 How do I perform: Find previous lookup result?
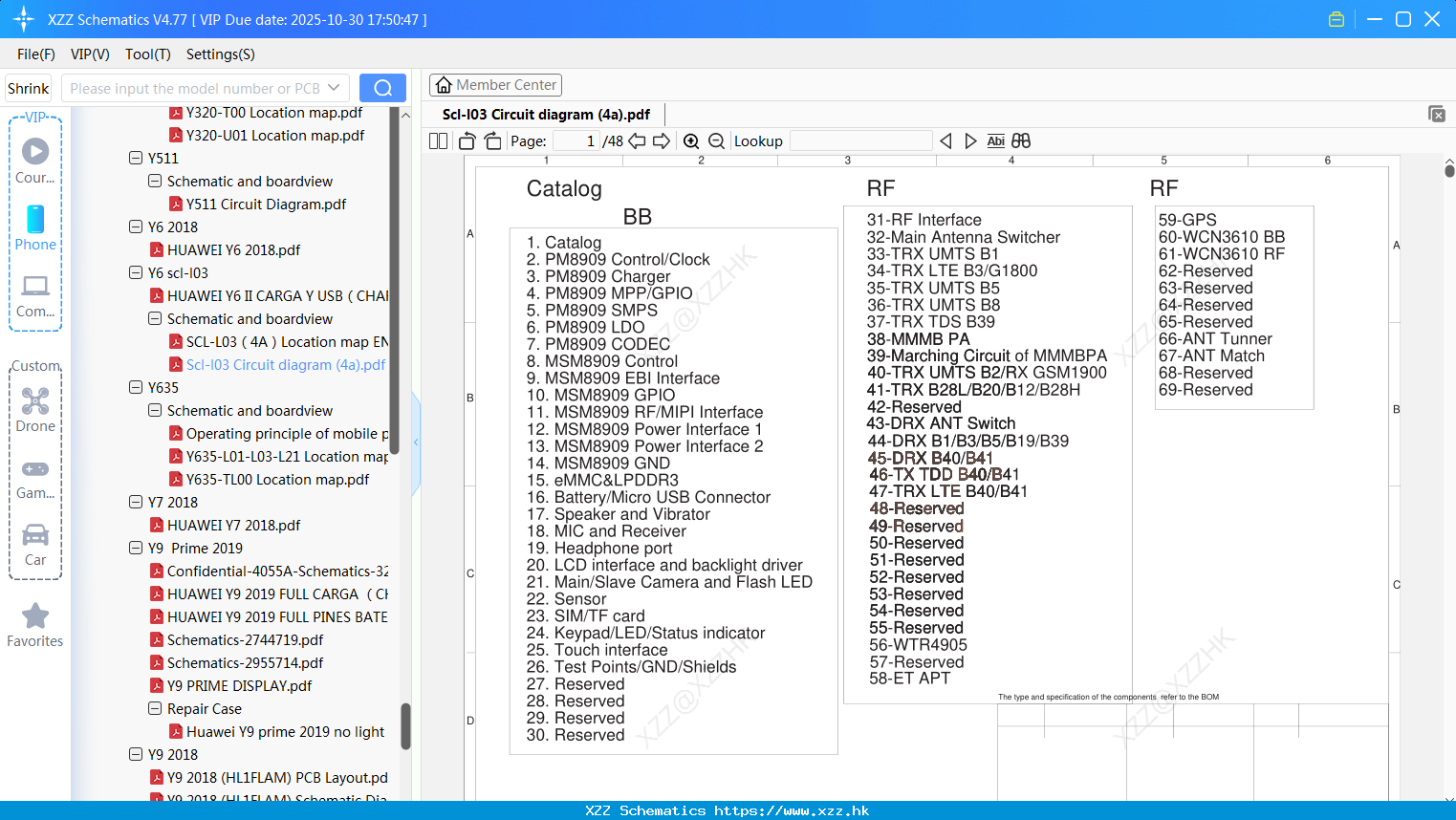pyautogui.click(x=945, y=141)
